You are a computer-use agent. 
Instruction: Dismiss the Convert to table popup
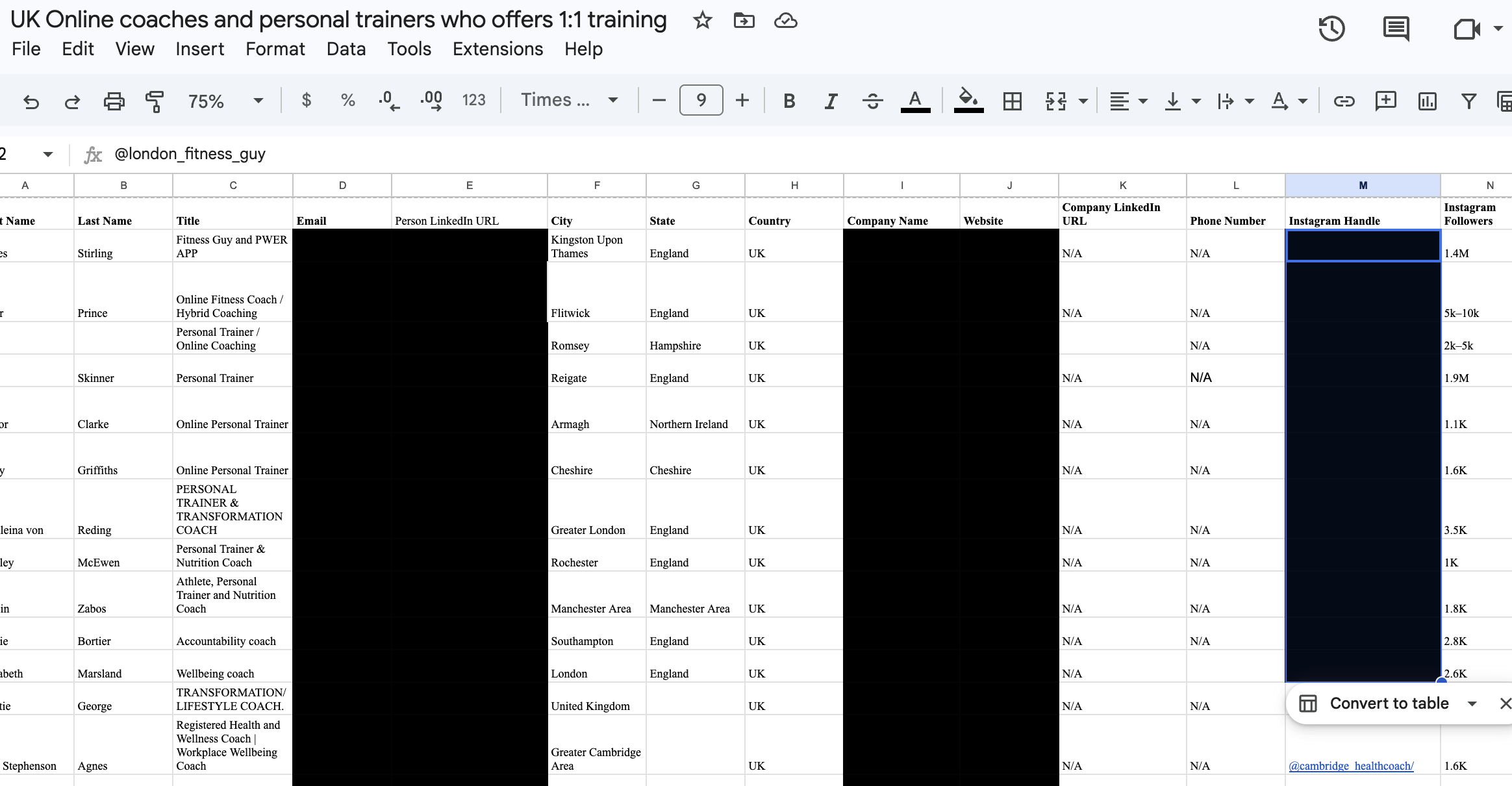coord(1505,704)
